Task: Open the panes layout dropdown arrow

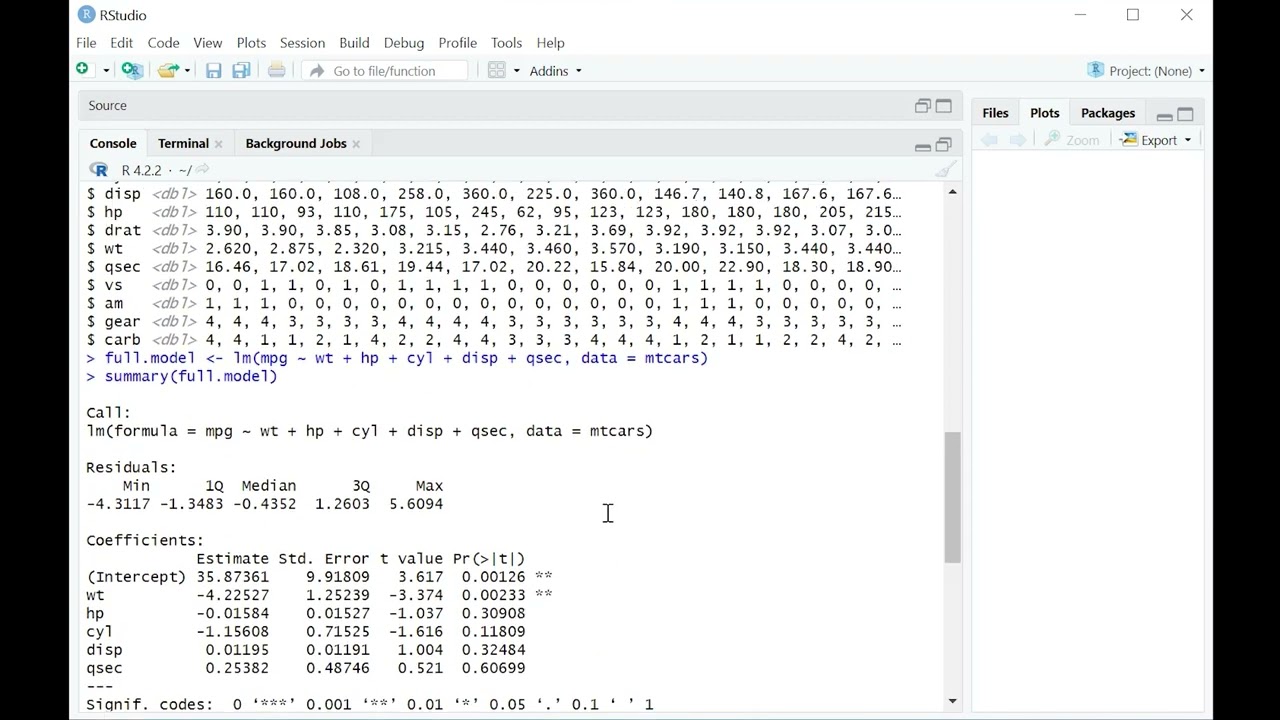Action: pyautogui.click(x=517, y=71)
